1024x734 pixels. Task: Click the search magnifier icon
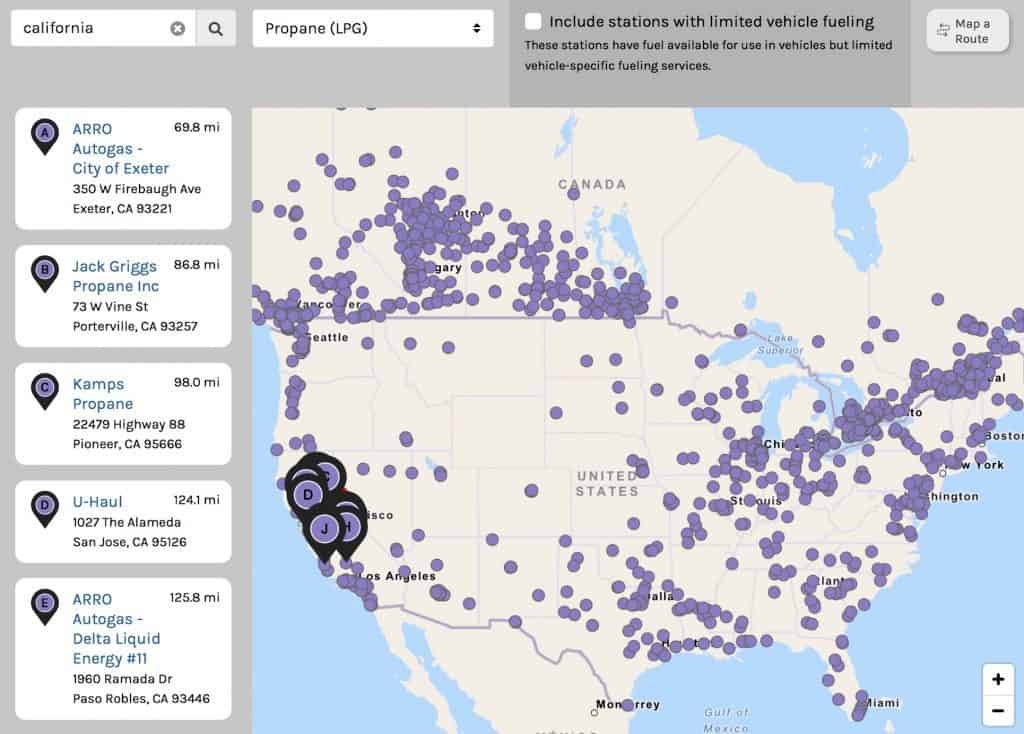pos(215,28)
